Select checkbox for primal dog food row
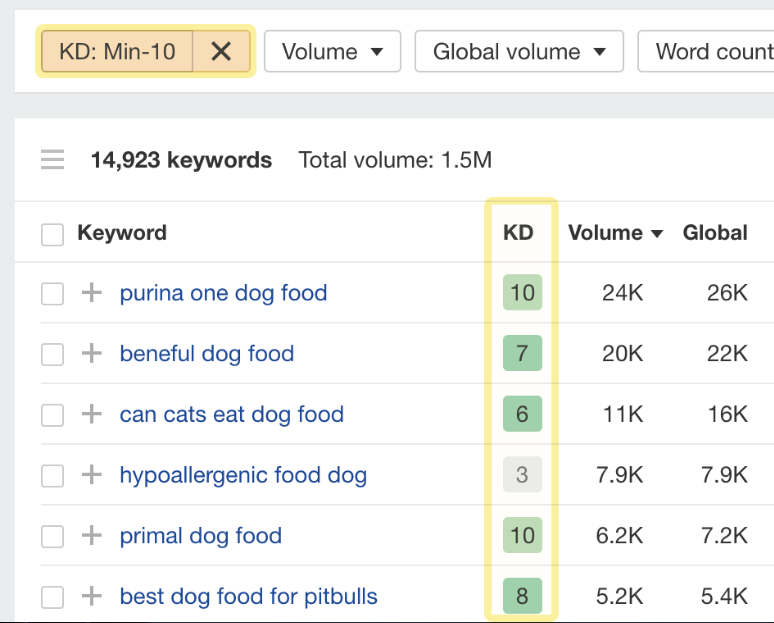 pos(52,537)
